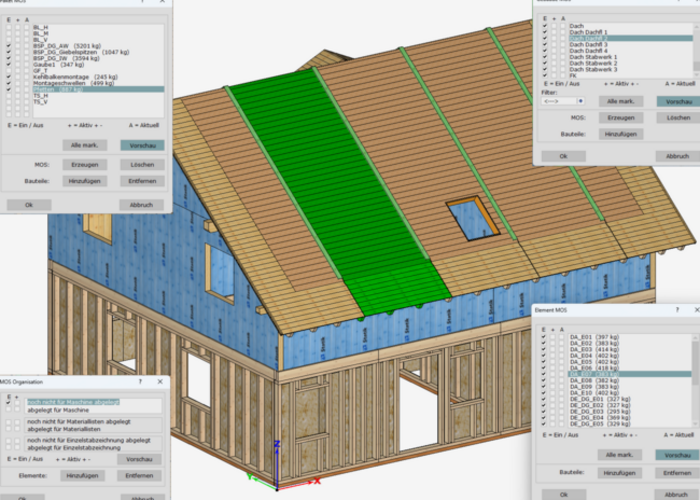Click Erzeugen in the Filter dialog

621,118
